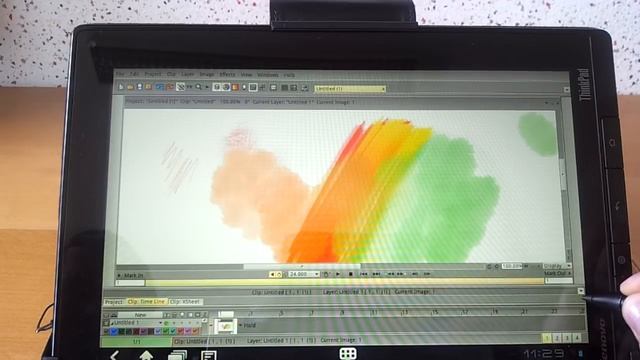Open the Image menu
This screenshot has width=640, height=360.
(x=207, y=74)
